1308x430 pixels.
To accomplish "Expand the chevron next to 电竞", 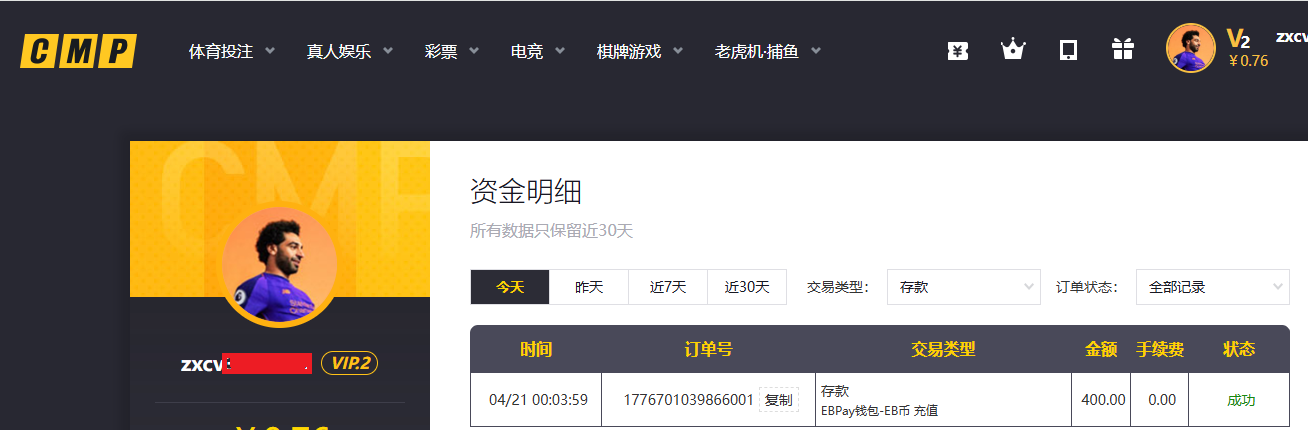I will [560, 50].
